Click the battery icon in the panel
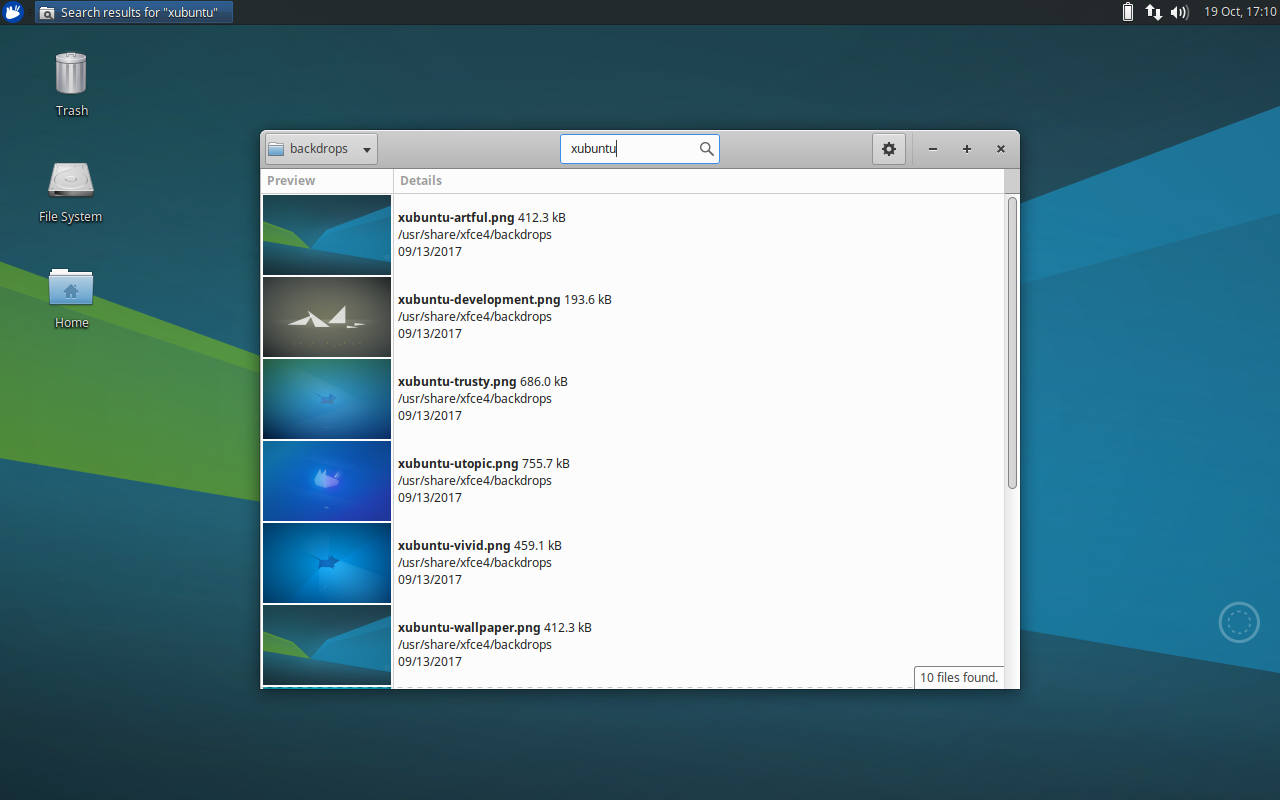1280x800 pixels. click(1128, 12)
